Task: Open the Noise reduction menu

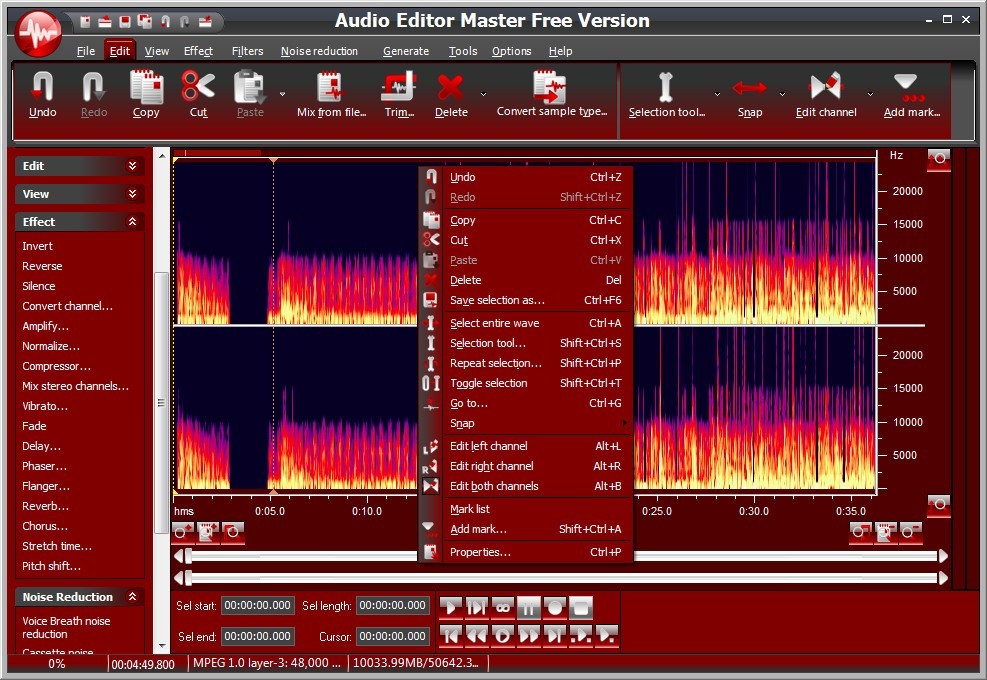Action: pyautogui.click(x=319, y=51)
